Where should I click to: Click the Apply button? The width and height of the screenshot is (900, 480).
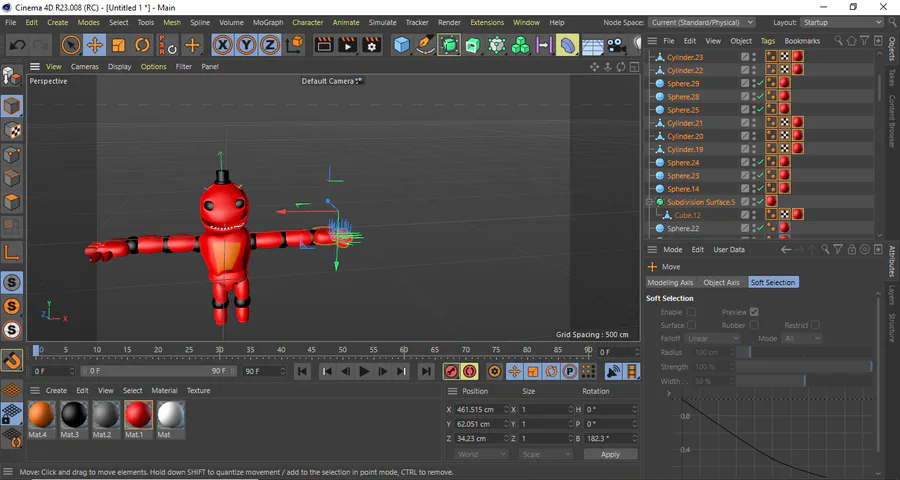click(610, 454)
